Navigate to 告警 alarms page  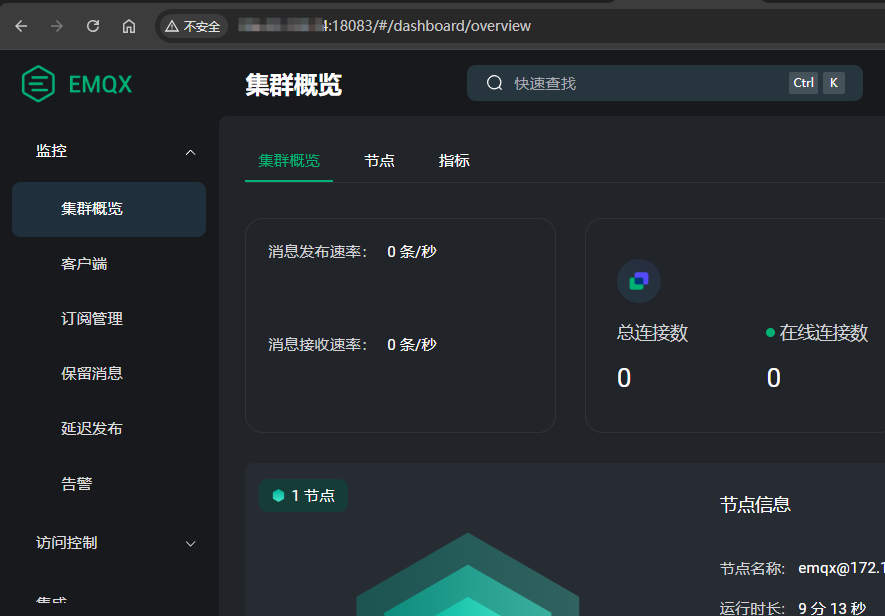(x=77, y=483)
